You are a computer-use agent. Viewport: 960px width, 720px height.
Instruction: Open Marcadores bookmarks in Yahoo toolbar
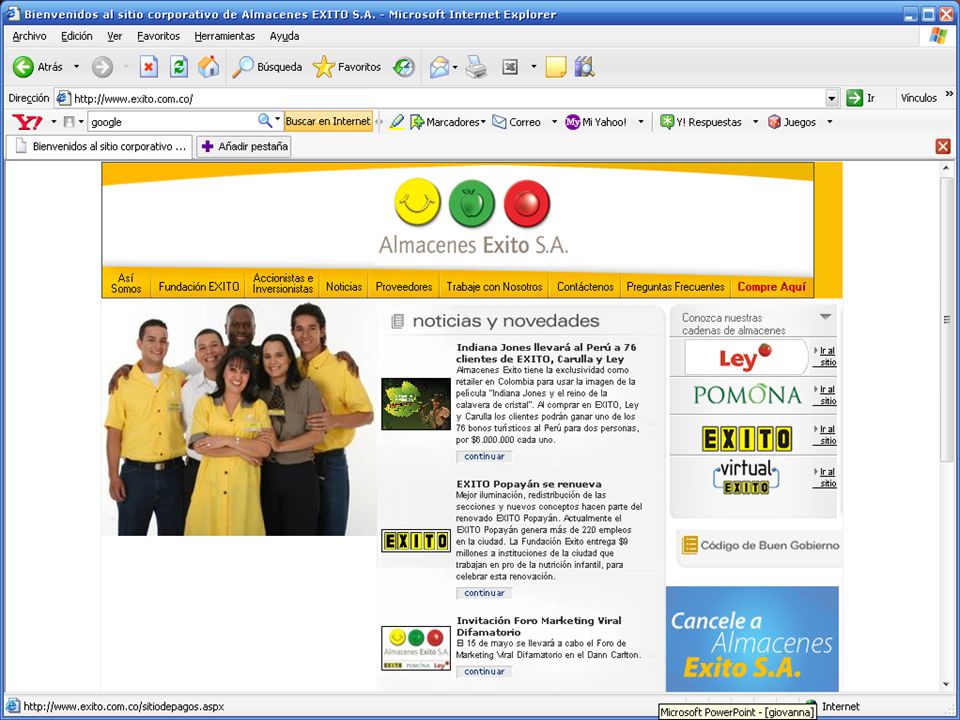pyautogui.click(x=447, y=122)
